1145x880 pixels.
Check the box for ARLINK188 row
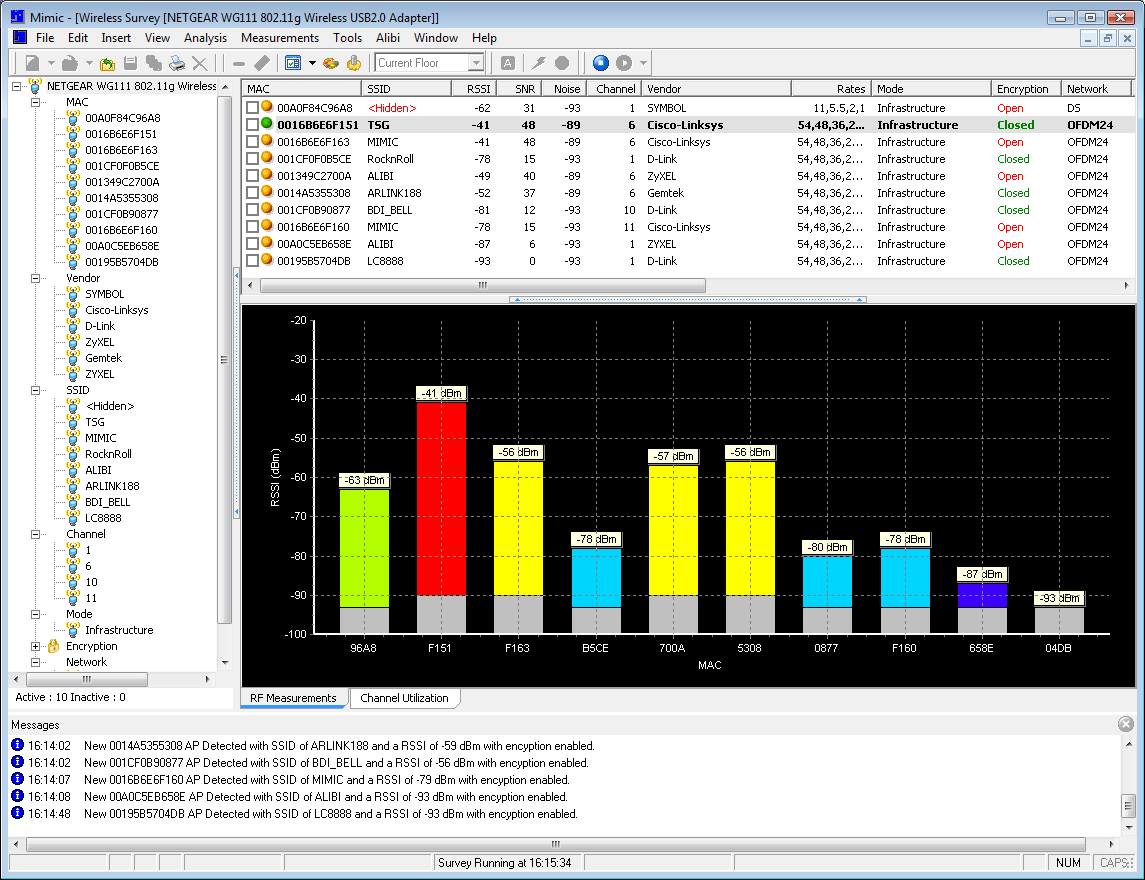pyautogui.click(x=252, y=193)
